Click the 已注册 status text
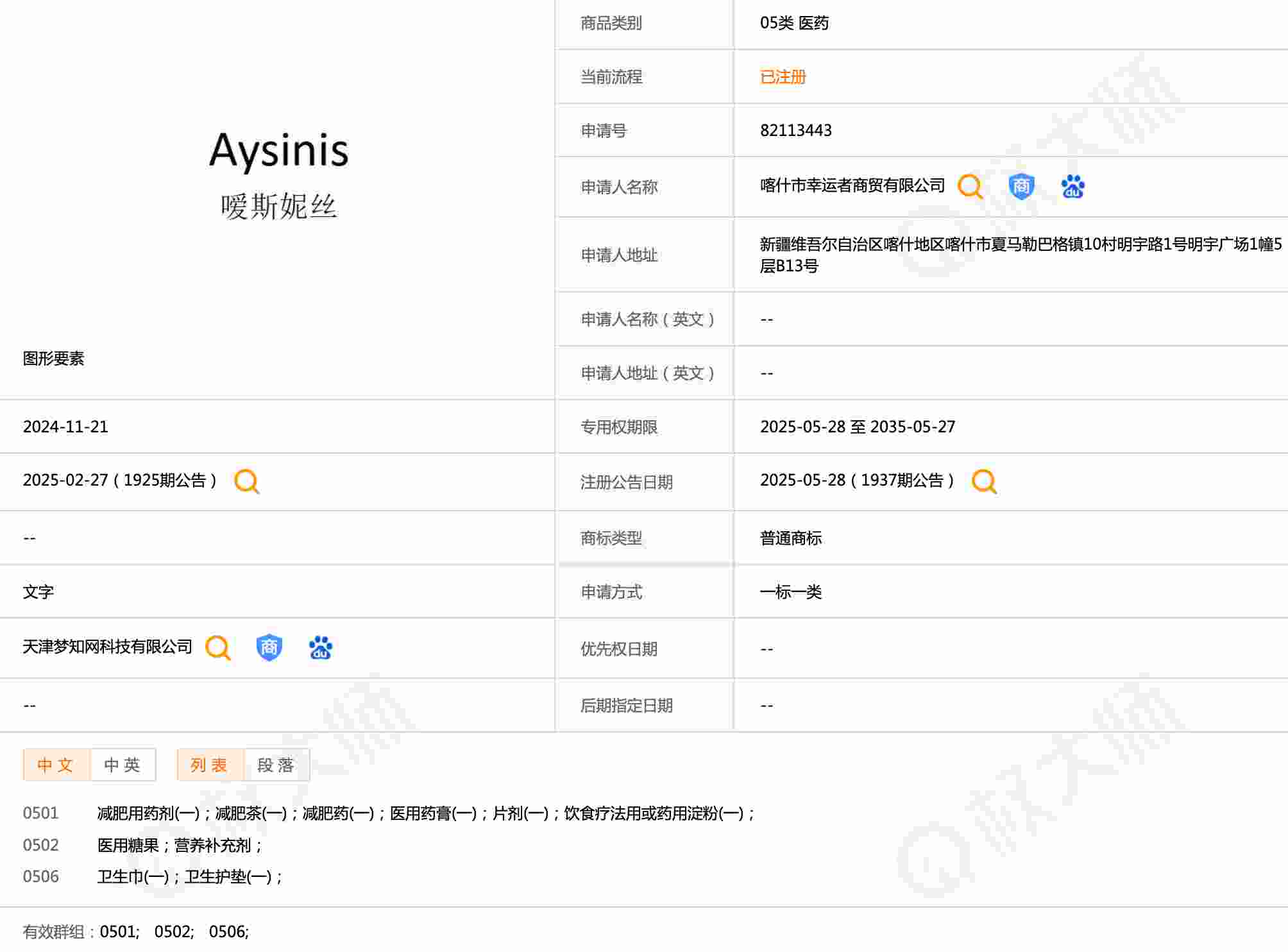The image size is (1288, 952). 783,77
